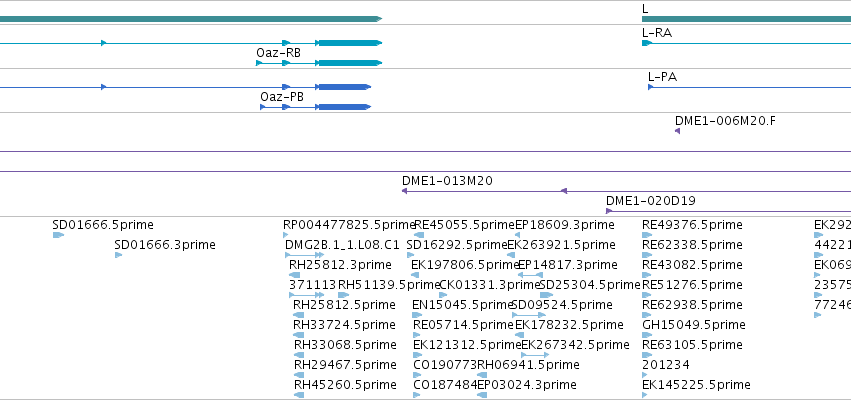Click the EP14817.3prime label
Screen dimensions: 851x400
point(568,265)
